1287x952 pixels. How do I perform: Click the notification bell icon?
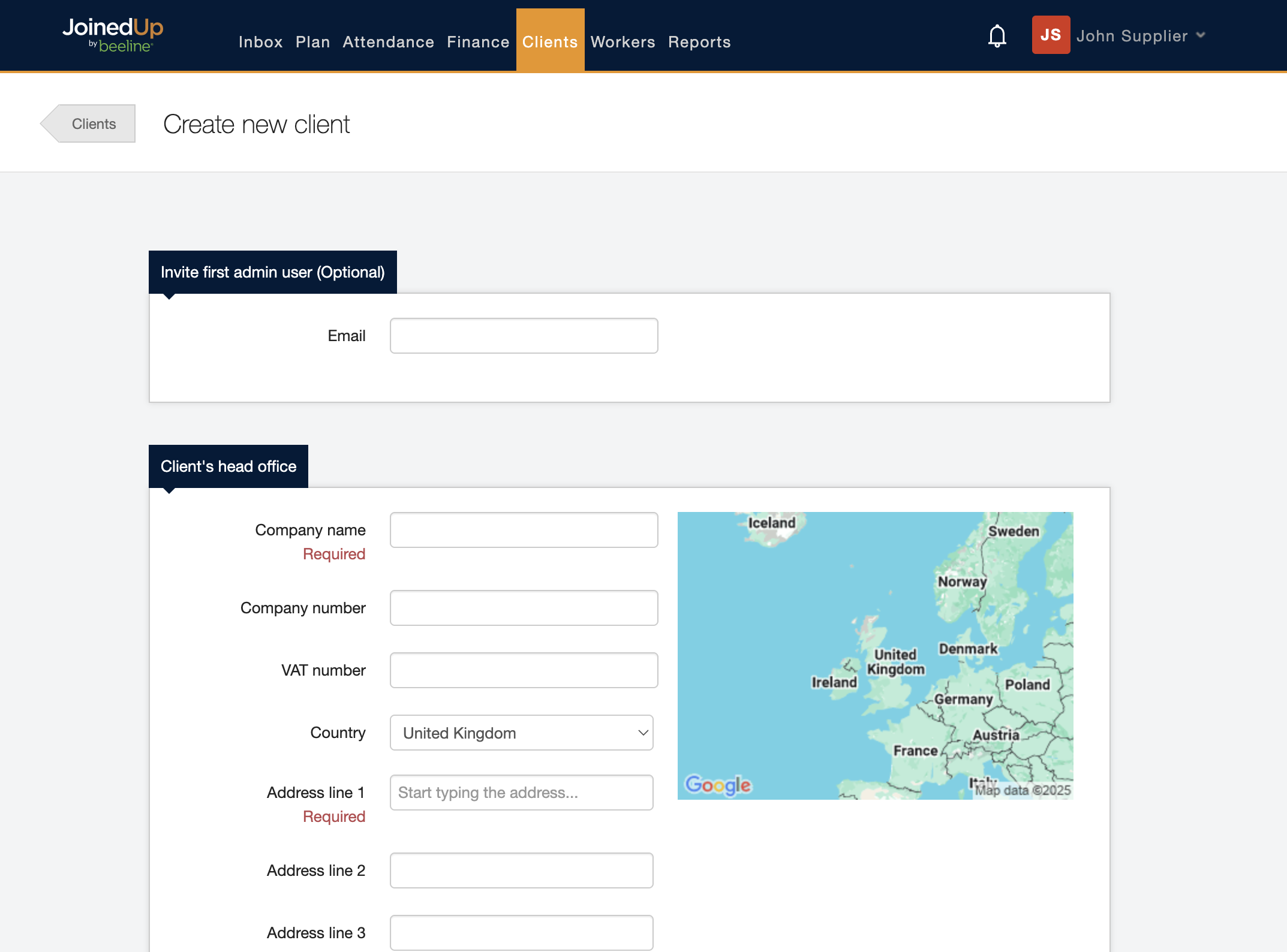pos(997,36)
